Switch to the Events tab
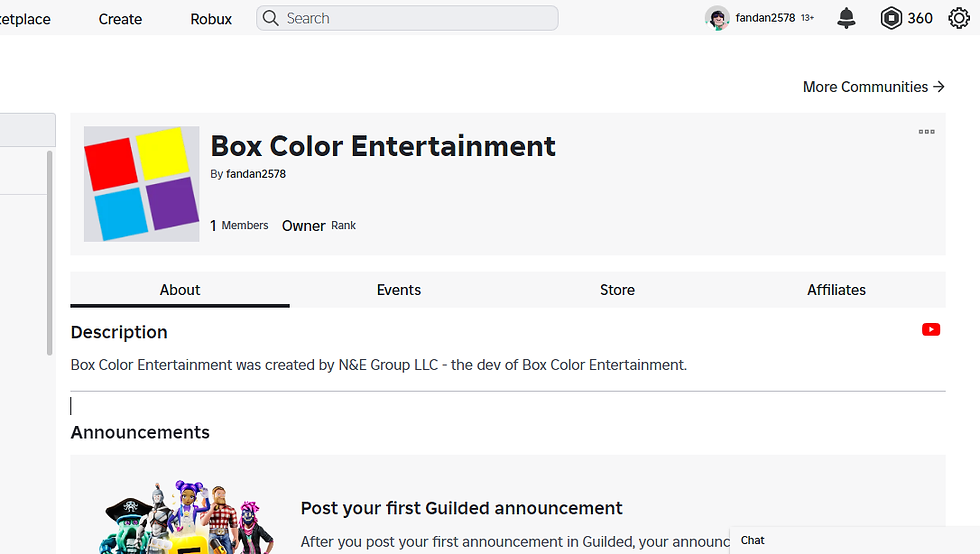 [399, 290]
